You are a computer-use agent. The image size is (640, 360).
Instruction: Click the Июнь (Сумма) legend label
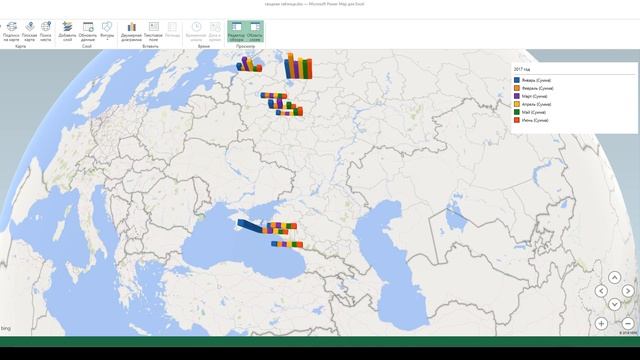pyautogui.click(x=535, y=120)
